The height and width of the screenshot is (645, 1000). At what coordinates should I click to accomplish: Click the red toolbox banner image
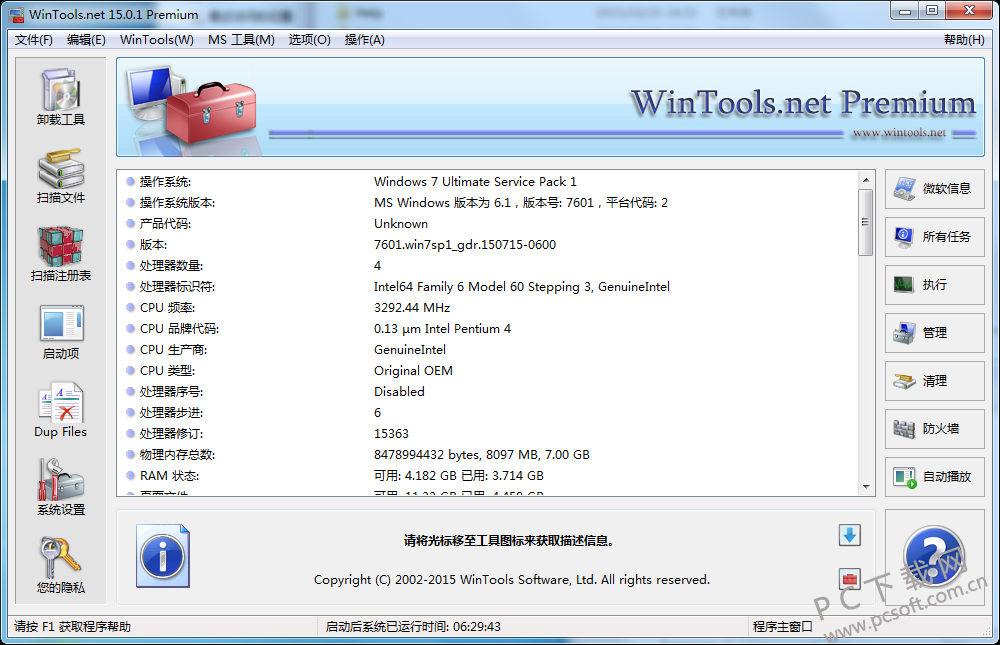point(212,113)
